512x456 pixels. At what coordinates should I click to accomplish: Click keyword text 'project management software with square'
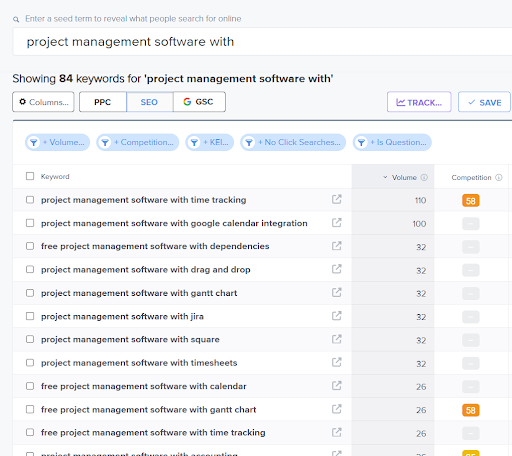pos(130,340)
